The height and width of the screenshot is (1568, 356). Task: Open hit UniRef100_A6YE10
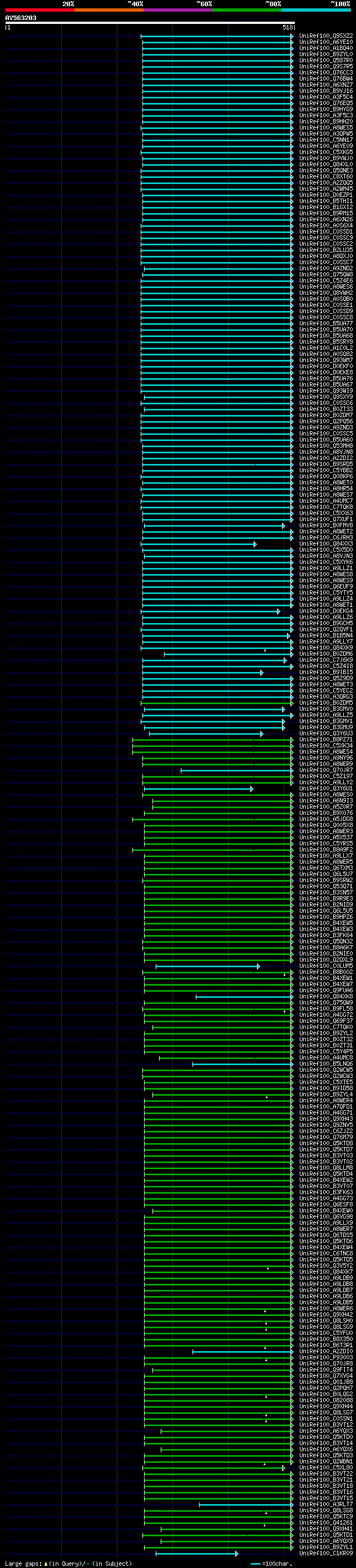(x=326, y=42)
